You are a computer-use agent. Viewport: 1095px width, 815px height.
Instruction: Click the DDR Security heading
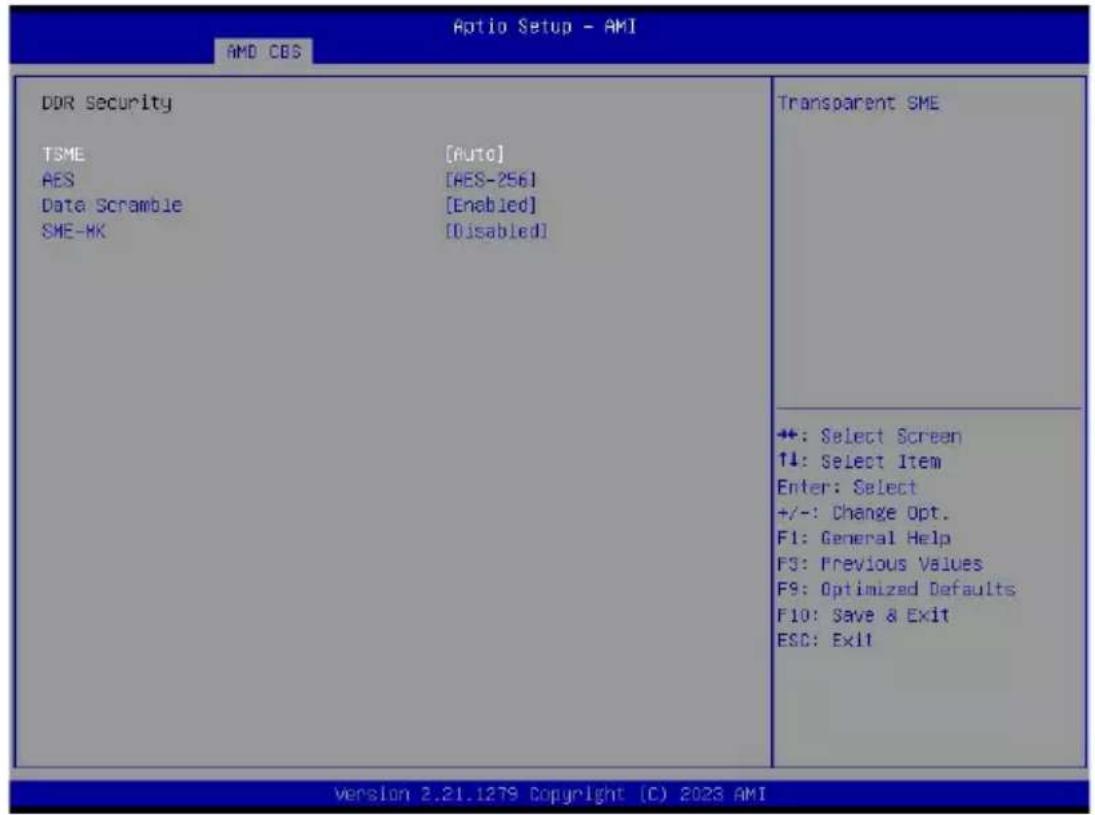107,103
